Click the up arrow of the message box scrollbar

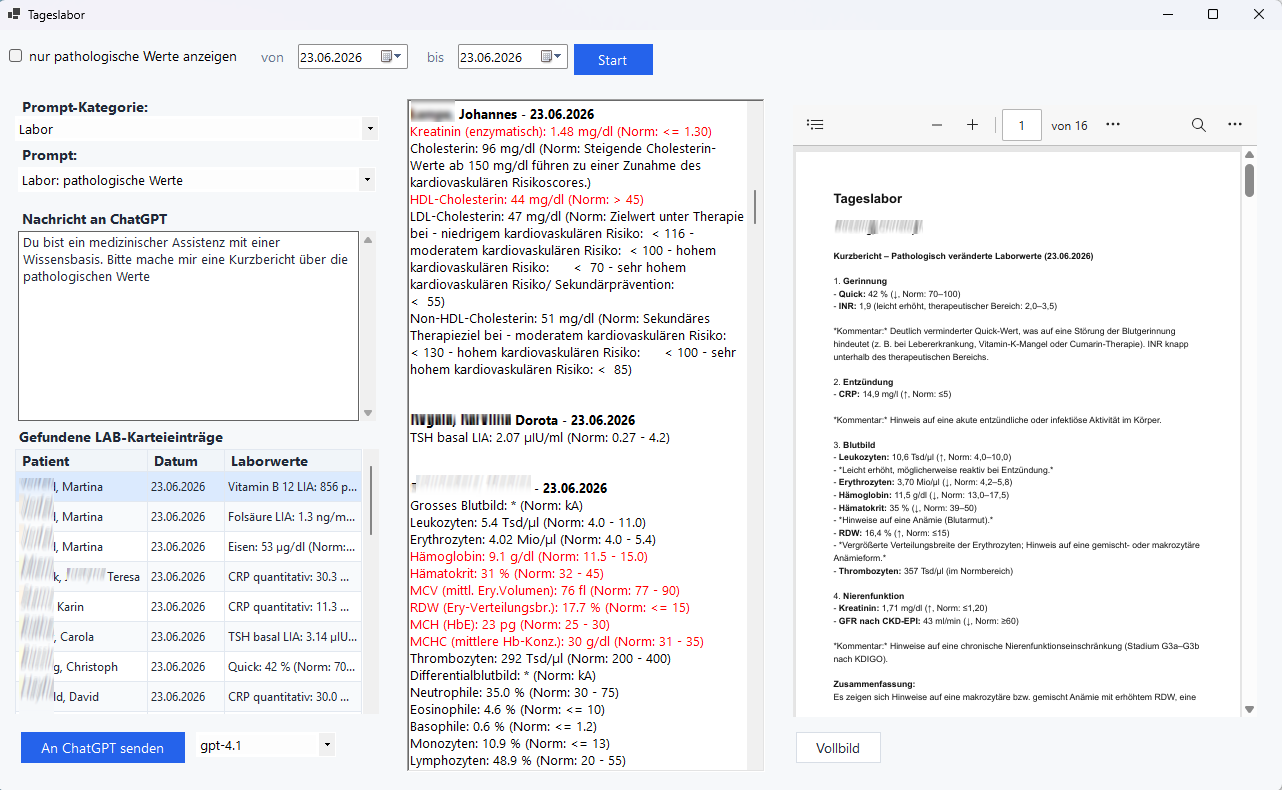(x=368, y=240)
